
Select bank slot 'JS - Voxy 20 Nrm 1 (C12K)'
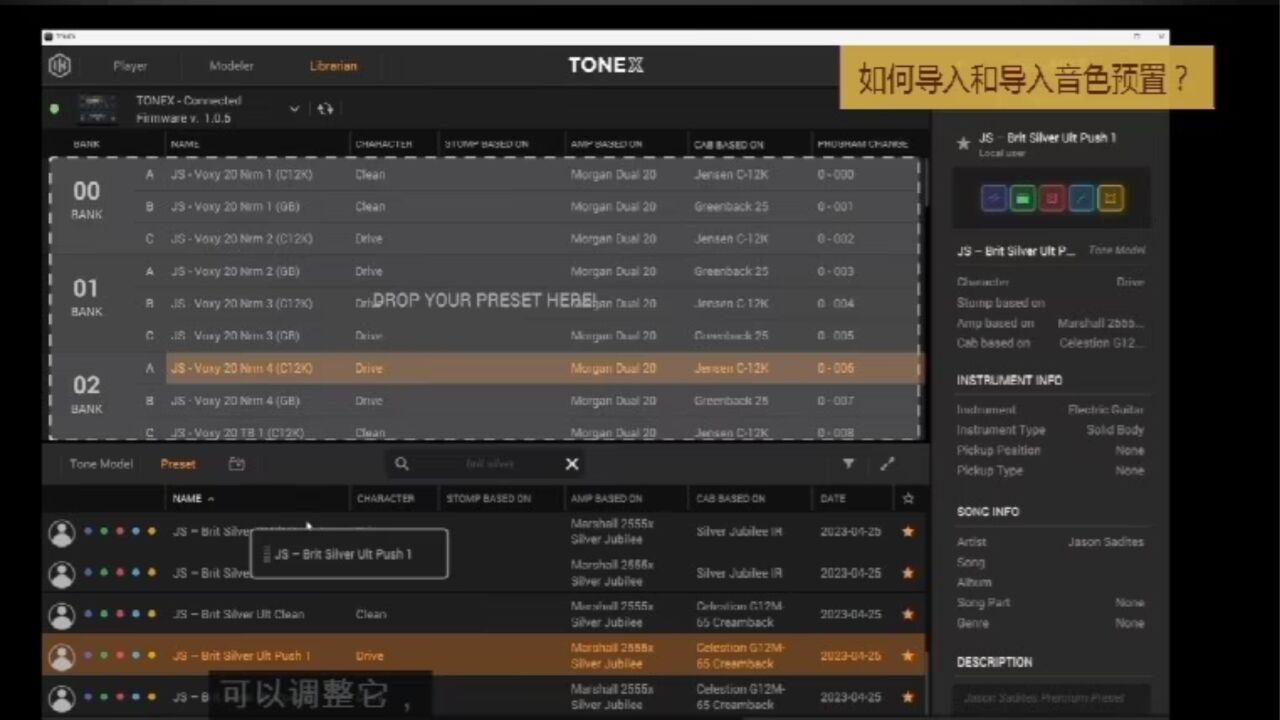pos(242,174)
